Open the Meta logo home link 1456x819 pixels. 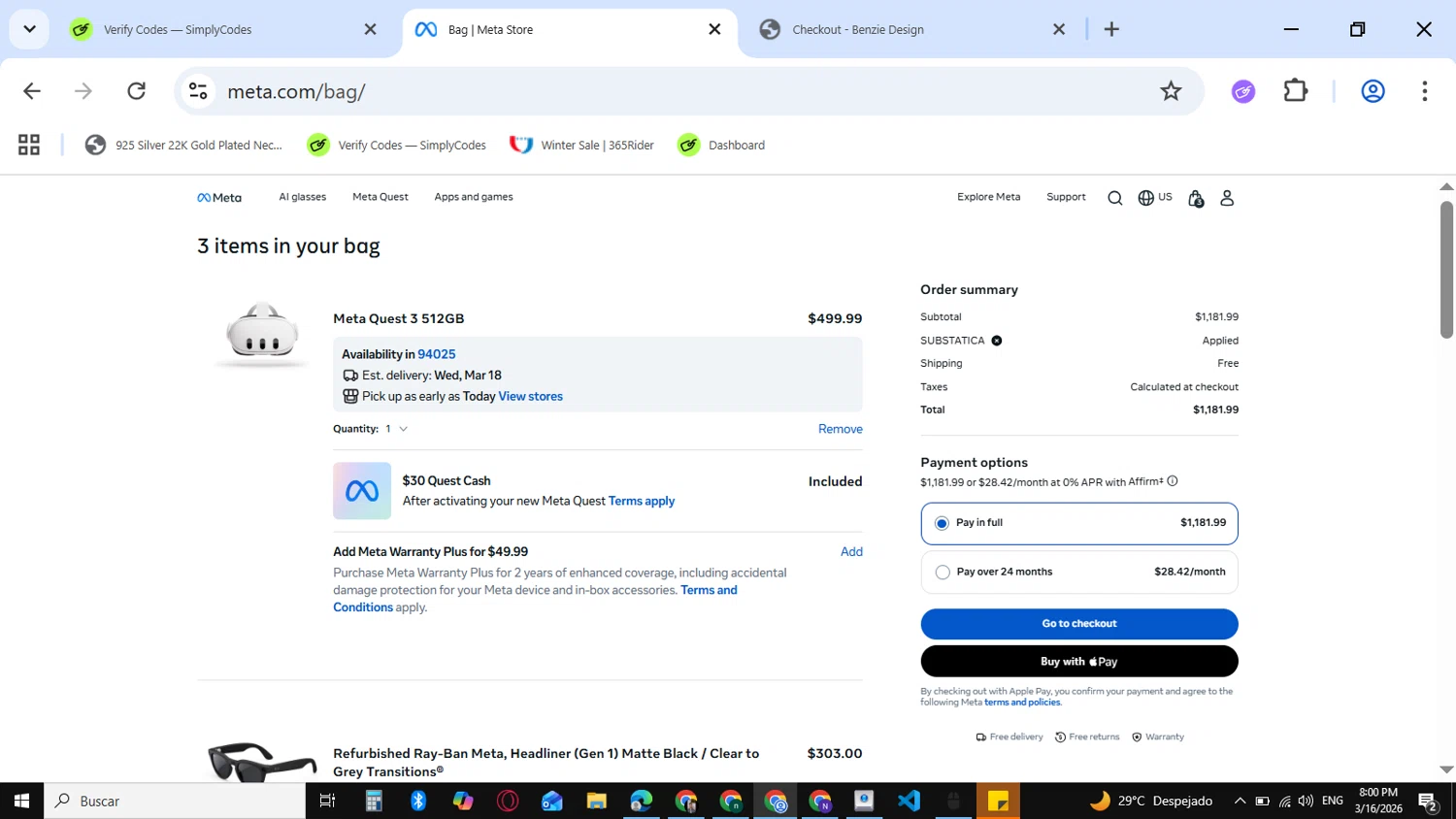[x=219, y=198]
